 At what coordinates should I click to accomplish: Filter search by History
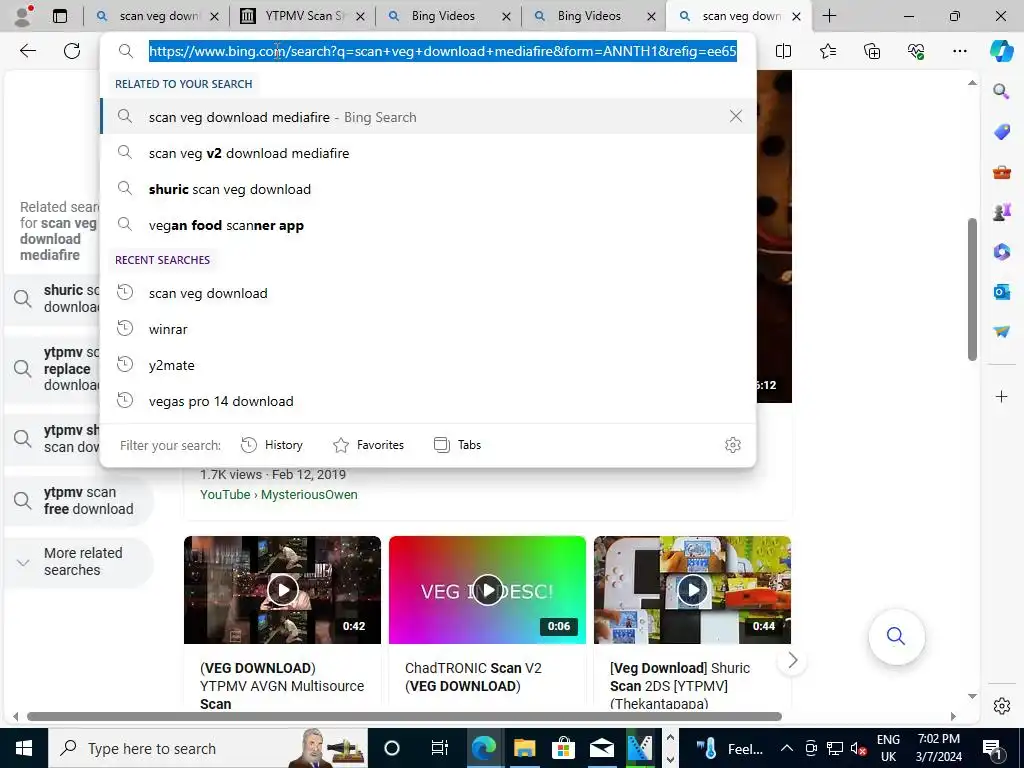coord(272,445)
